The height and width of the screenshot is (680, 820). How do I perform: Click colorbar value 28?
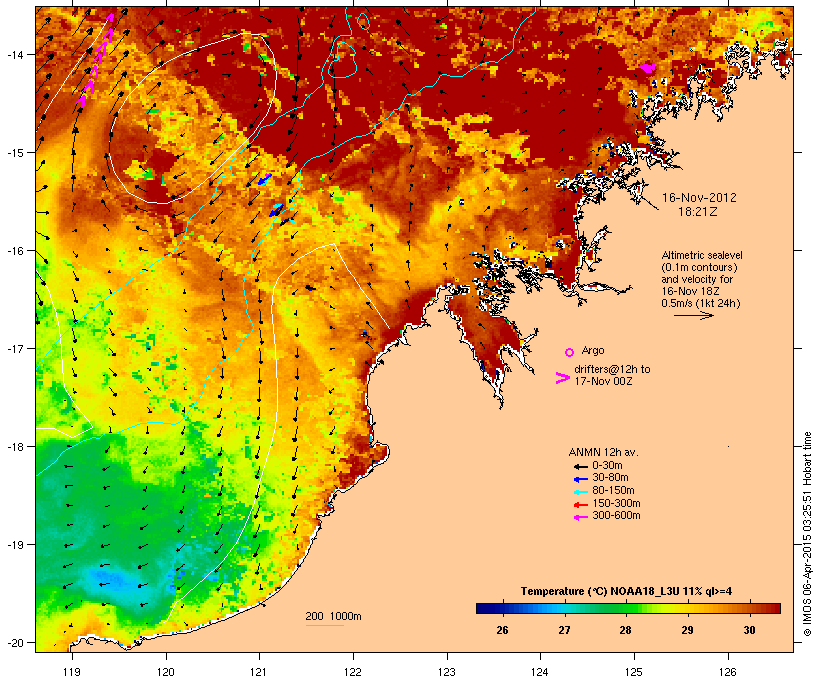[x=625, y=630]
